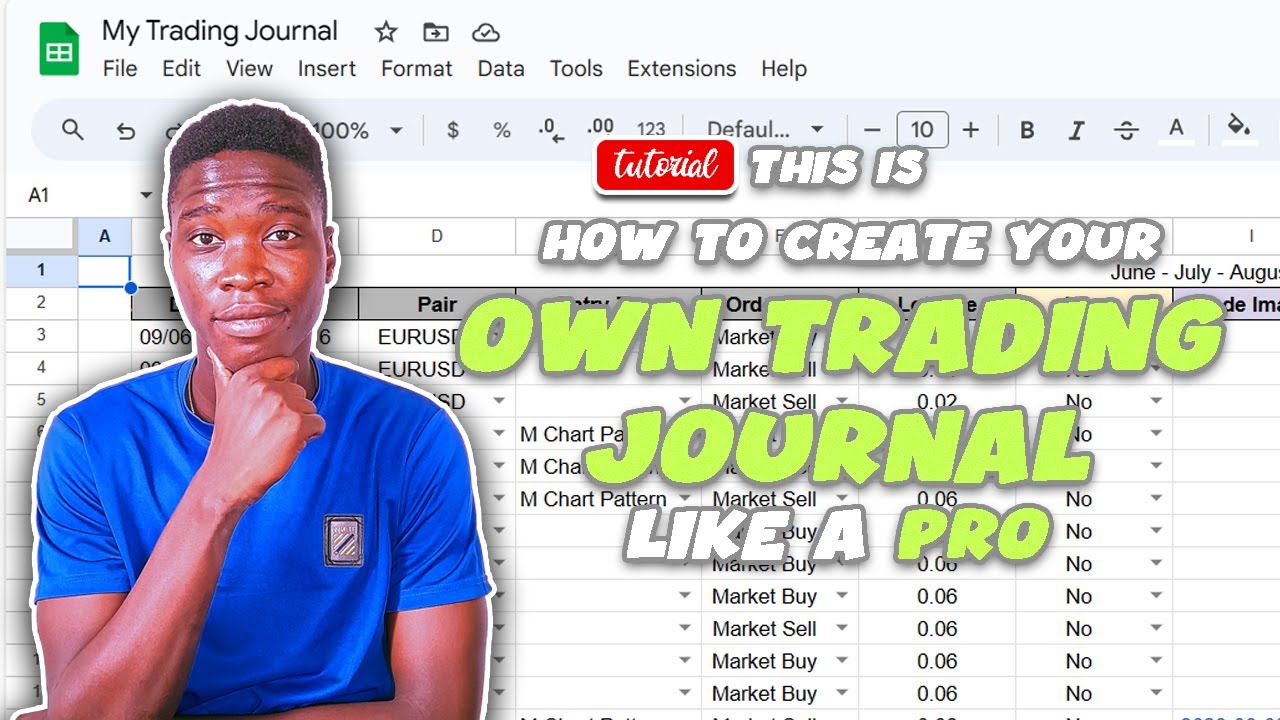Image resolution: width=1280 pixels, height=720 pixels.
Task: Apply percent format with the % icon
Action: pos(502,130)
